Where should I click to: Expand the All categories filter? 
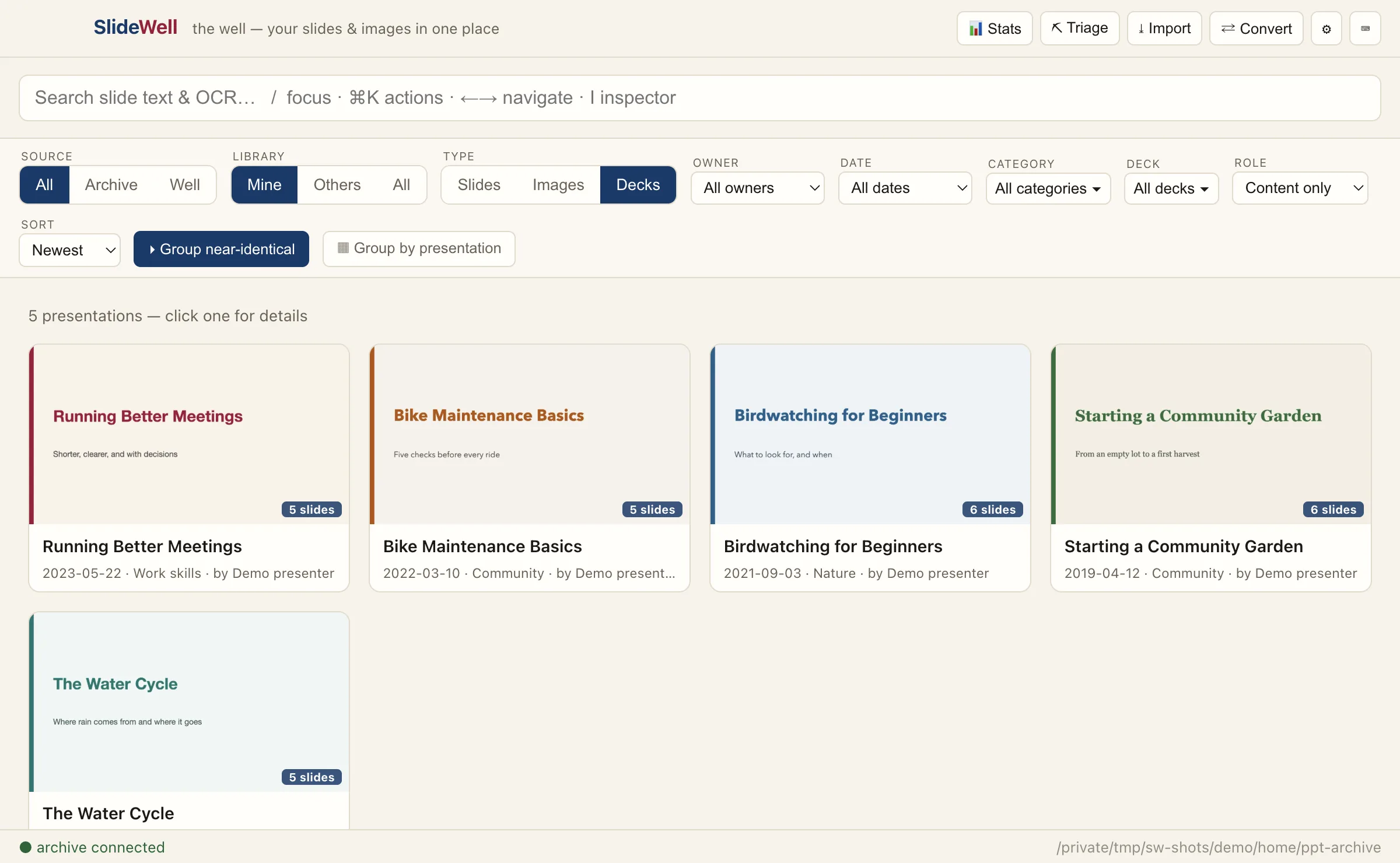(x=1048, y=188)
